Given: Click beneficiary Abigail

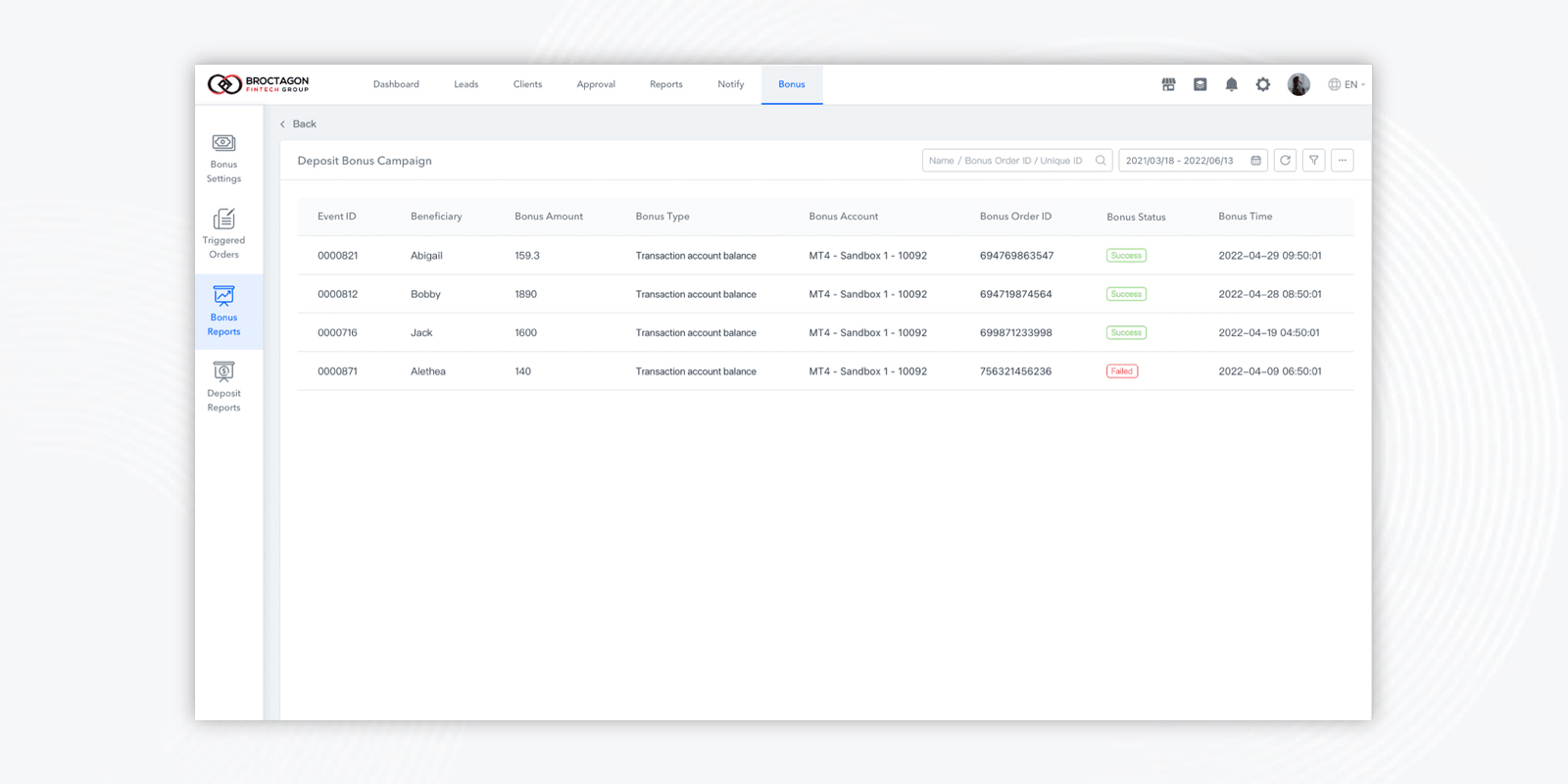Looking at the screenshot, I should [426, 256].
